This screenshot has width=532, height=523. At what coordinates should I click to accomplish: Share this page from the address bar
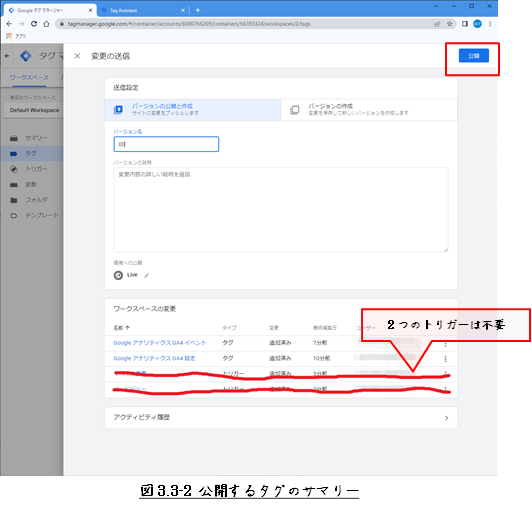click(x=437, y=24)
